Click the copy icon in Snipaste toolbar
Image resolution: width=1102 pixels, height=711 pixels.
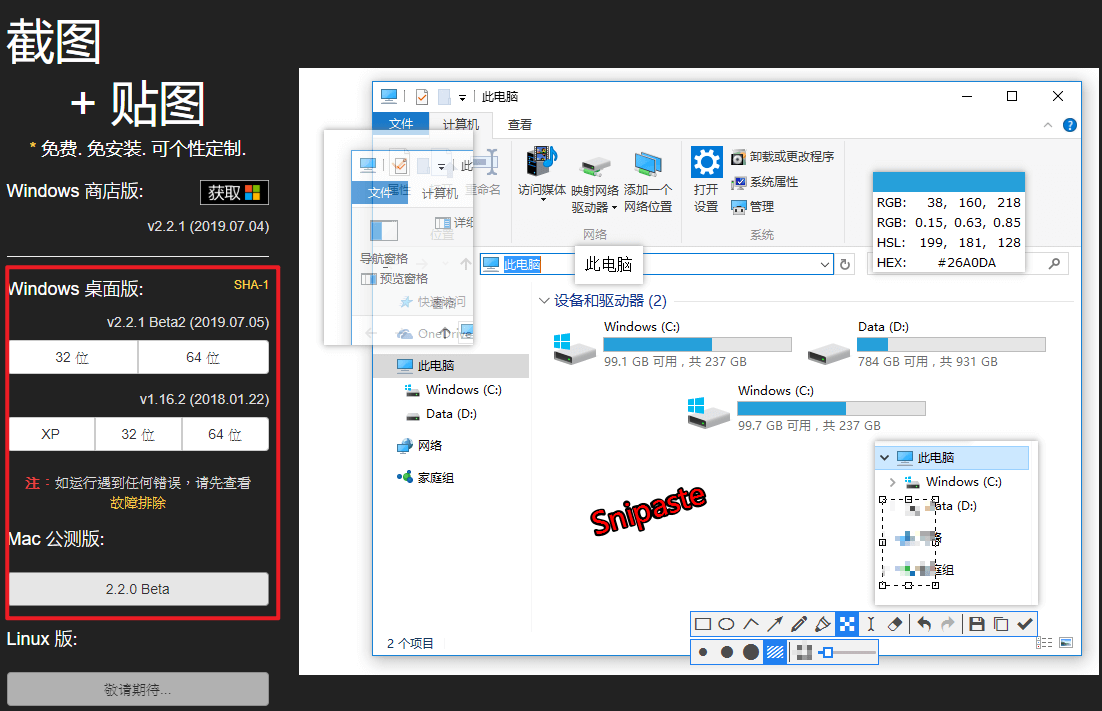pyautogui.click(x=1000, y=623)
